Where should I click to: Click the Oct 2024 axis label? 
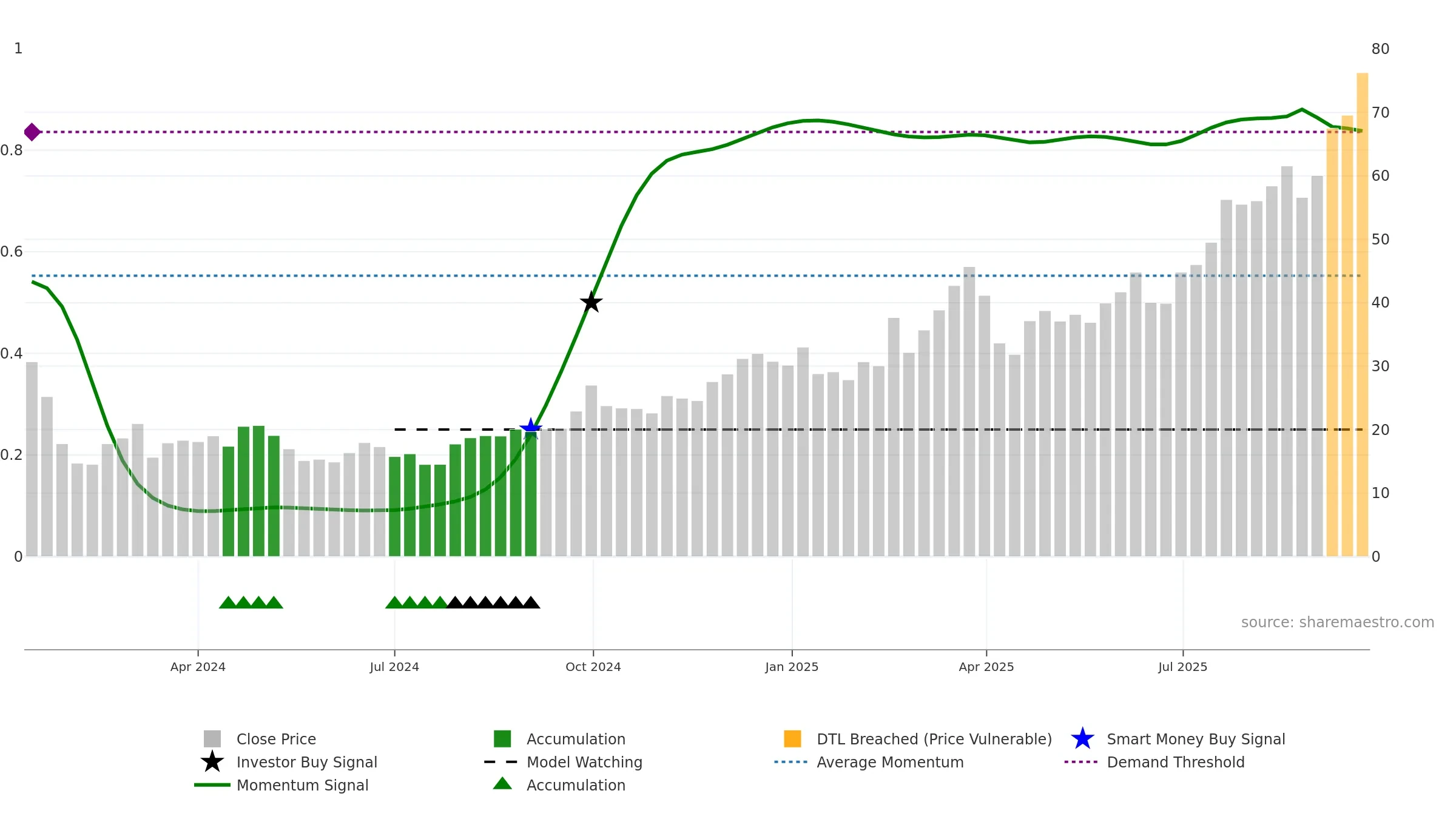point(593,667)
